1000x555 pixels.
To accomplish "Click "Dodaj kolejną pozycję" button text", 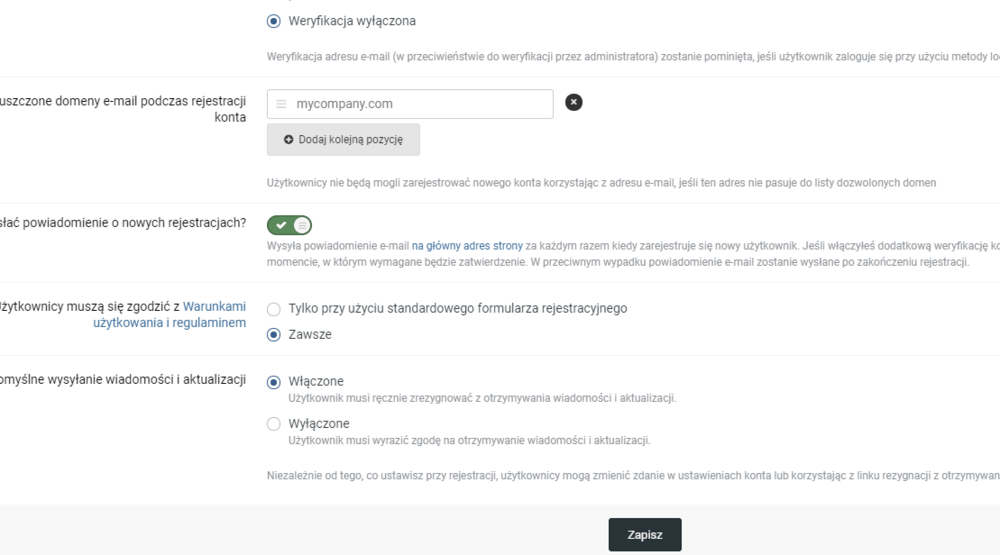I will tap(350, 140).
